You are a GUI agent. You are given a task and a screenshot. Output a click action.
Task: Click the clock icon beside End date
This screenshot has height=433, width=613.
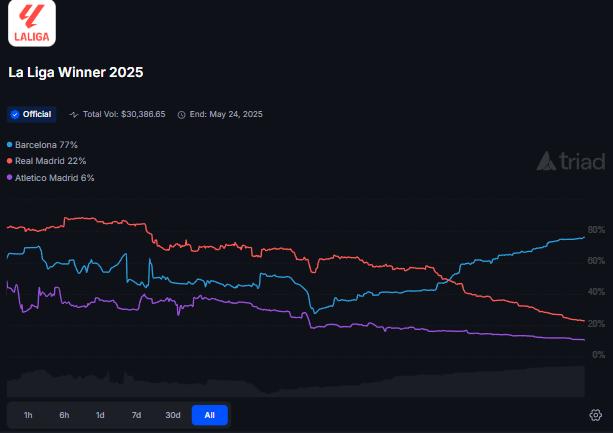click(181, 115)
